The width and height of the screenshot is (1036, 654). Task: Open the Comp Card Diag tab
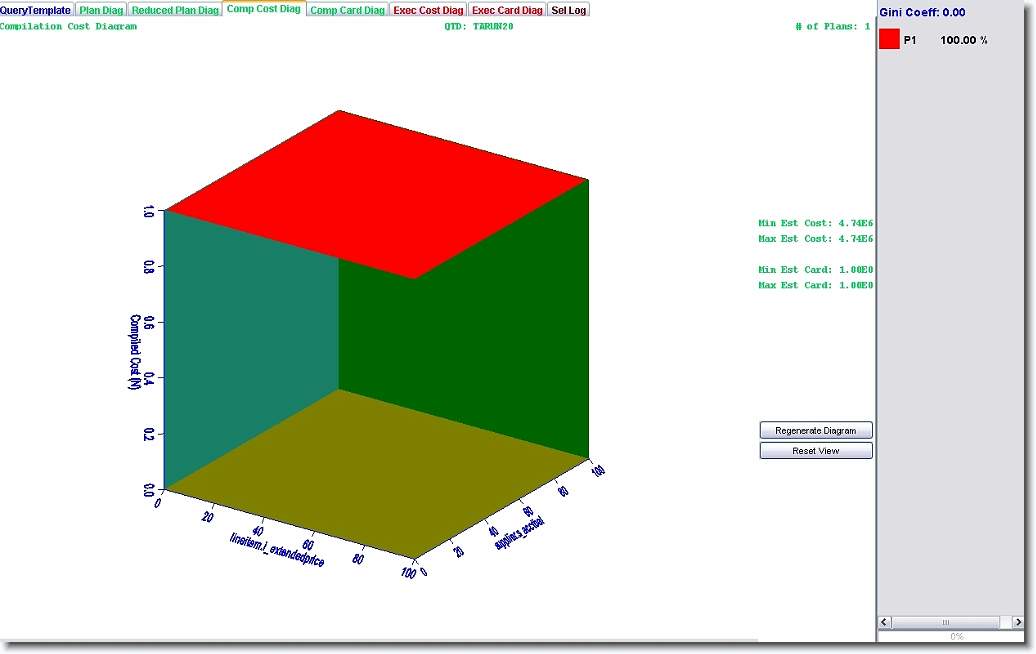tap(347, 10)
